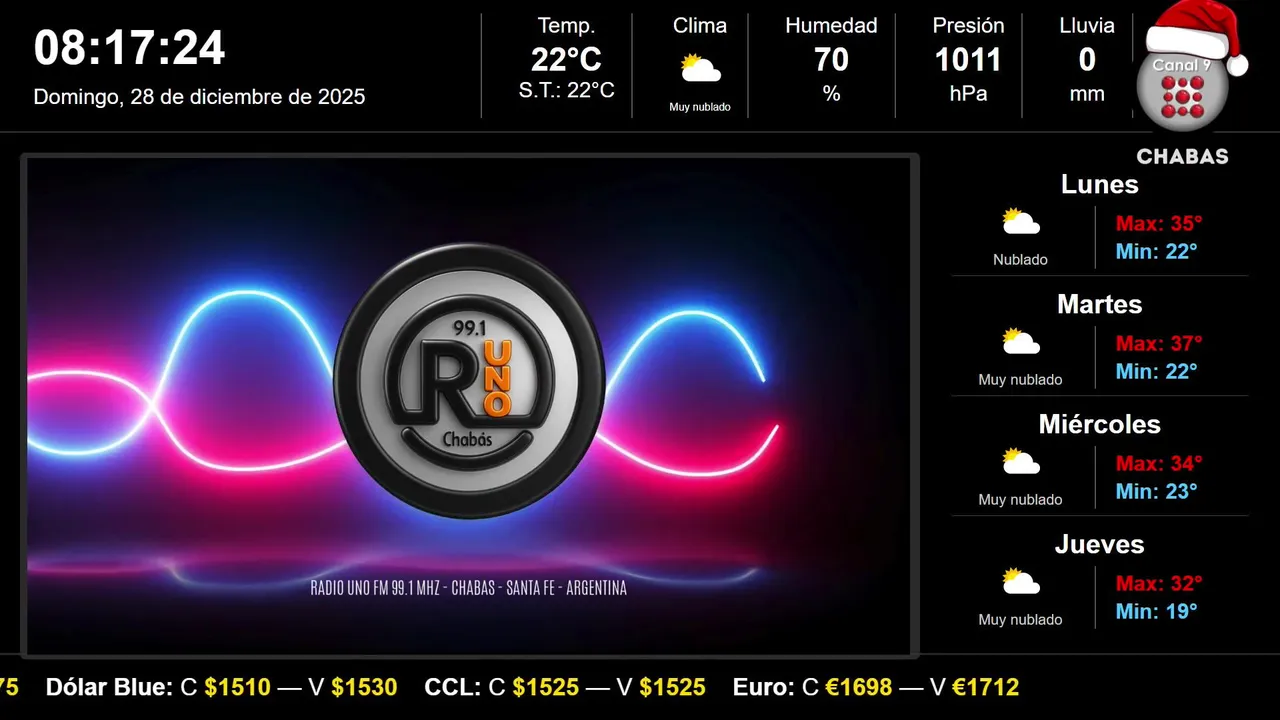Click the Humedad 70 value
Screen dimensions: 1280x720
(831, 60)
